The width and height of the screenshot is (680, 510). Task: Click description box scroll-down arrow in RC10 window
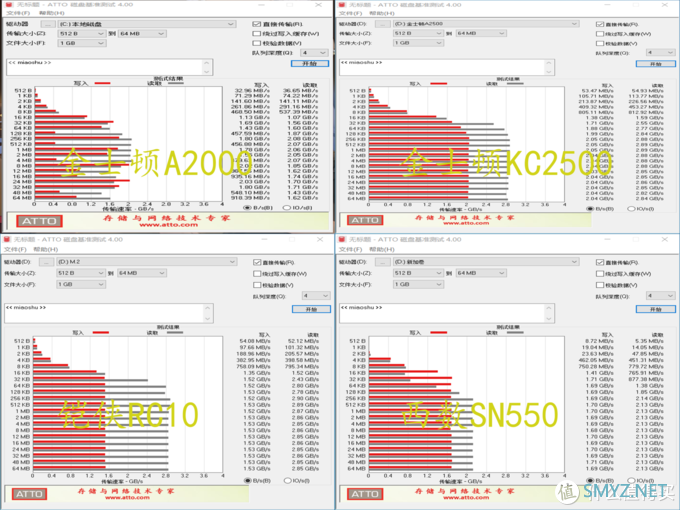[x=207, y=318]
